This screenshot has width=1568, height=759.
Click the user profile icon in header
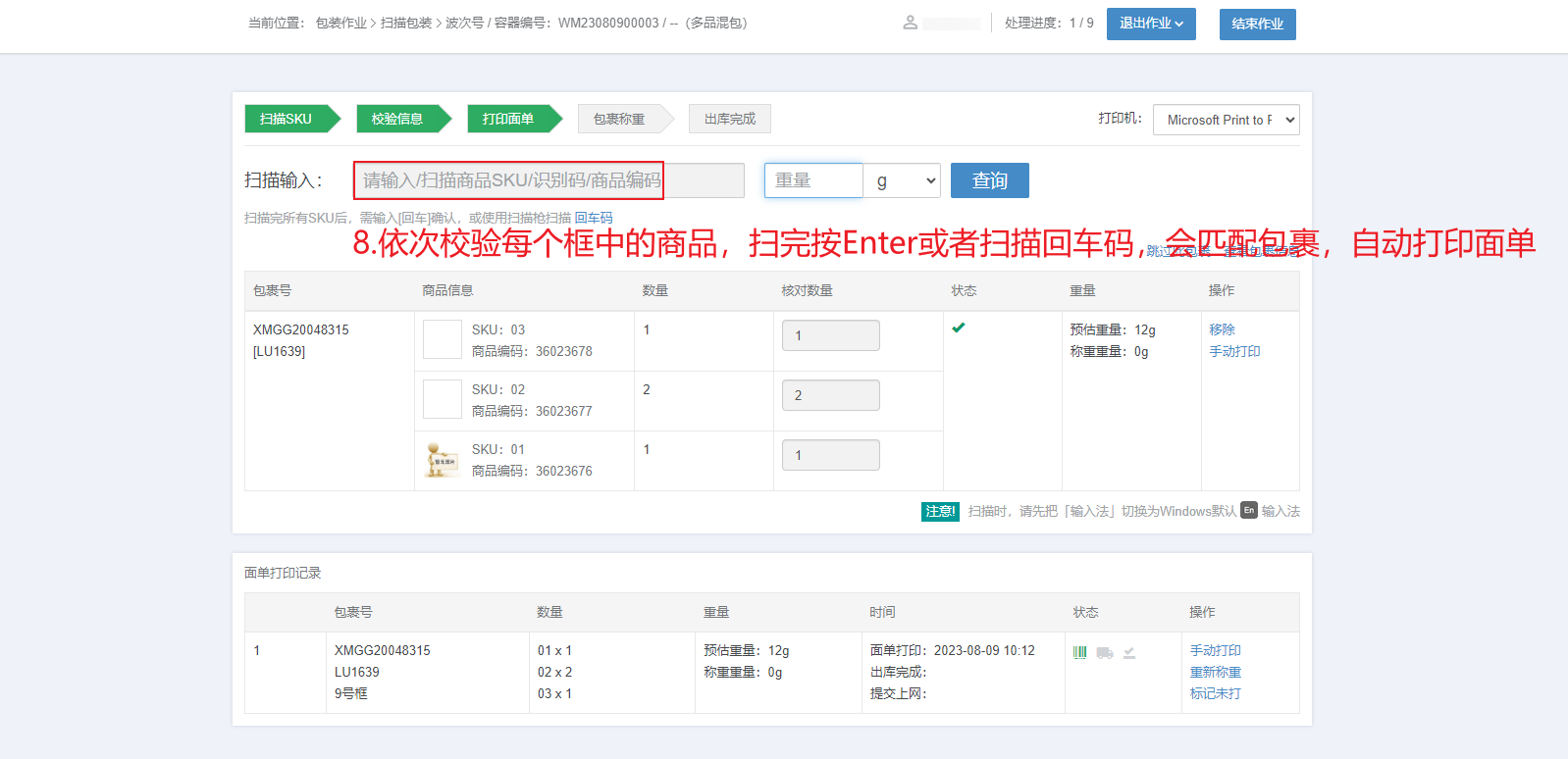[910, 23]
